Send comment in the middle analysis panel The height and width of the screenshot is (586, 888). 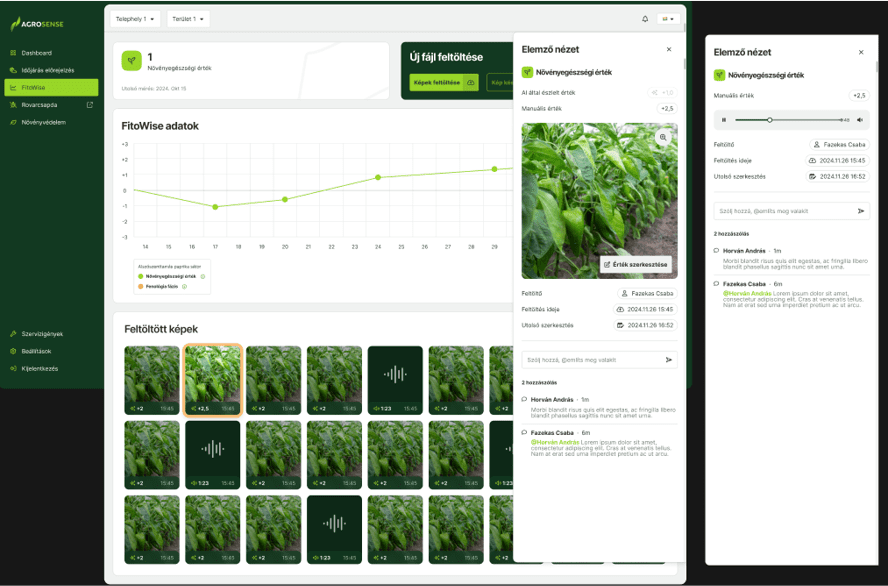669,359
